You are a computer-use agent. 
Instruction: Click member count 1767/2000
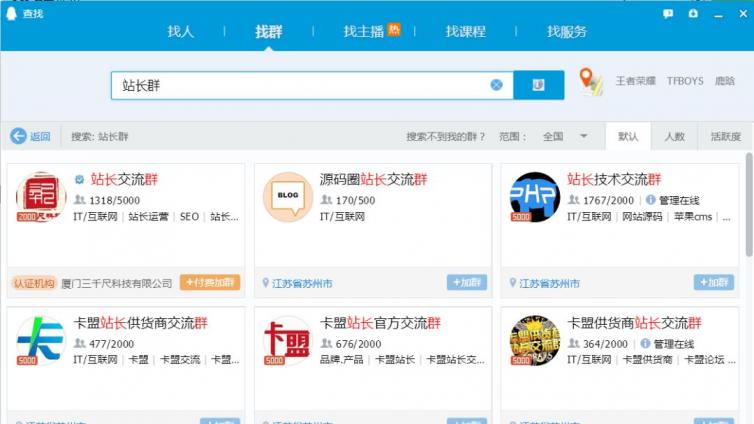(608, 200)
